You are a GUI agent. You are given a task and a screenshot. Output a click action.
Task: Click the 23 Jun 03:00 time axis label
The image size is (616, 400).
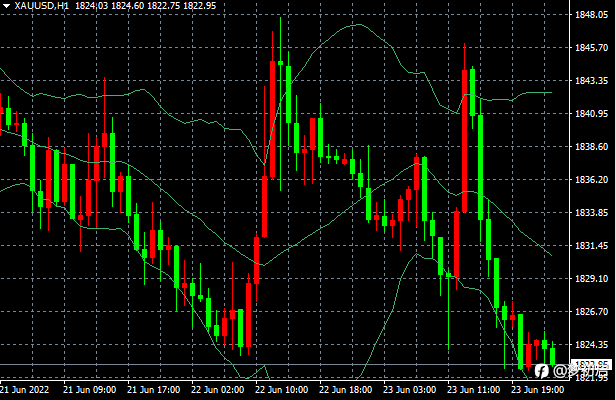tap(409, 390)
